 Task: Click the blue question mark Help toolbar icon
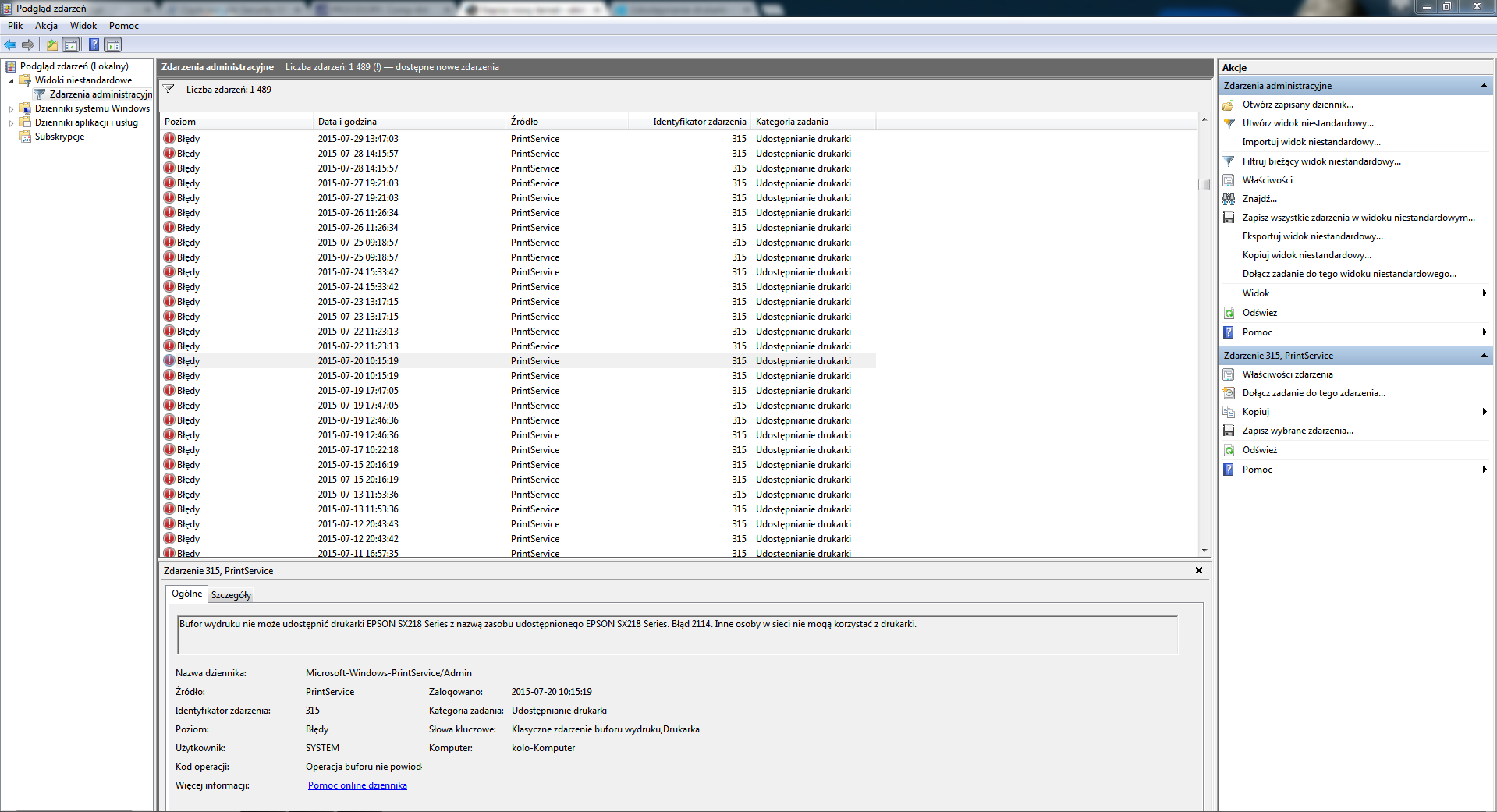tap(94, 44)
